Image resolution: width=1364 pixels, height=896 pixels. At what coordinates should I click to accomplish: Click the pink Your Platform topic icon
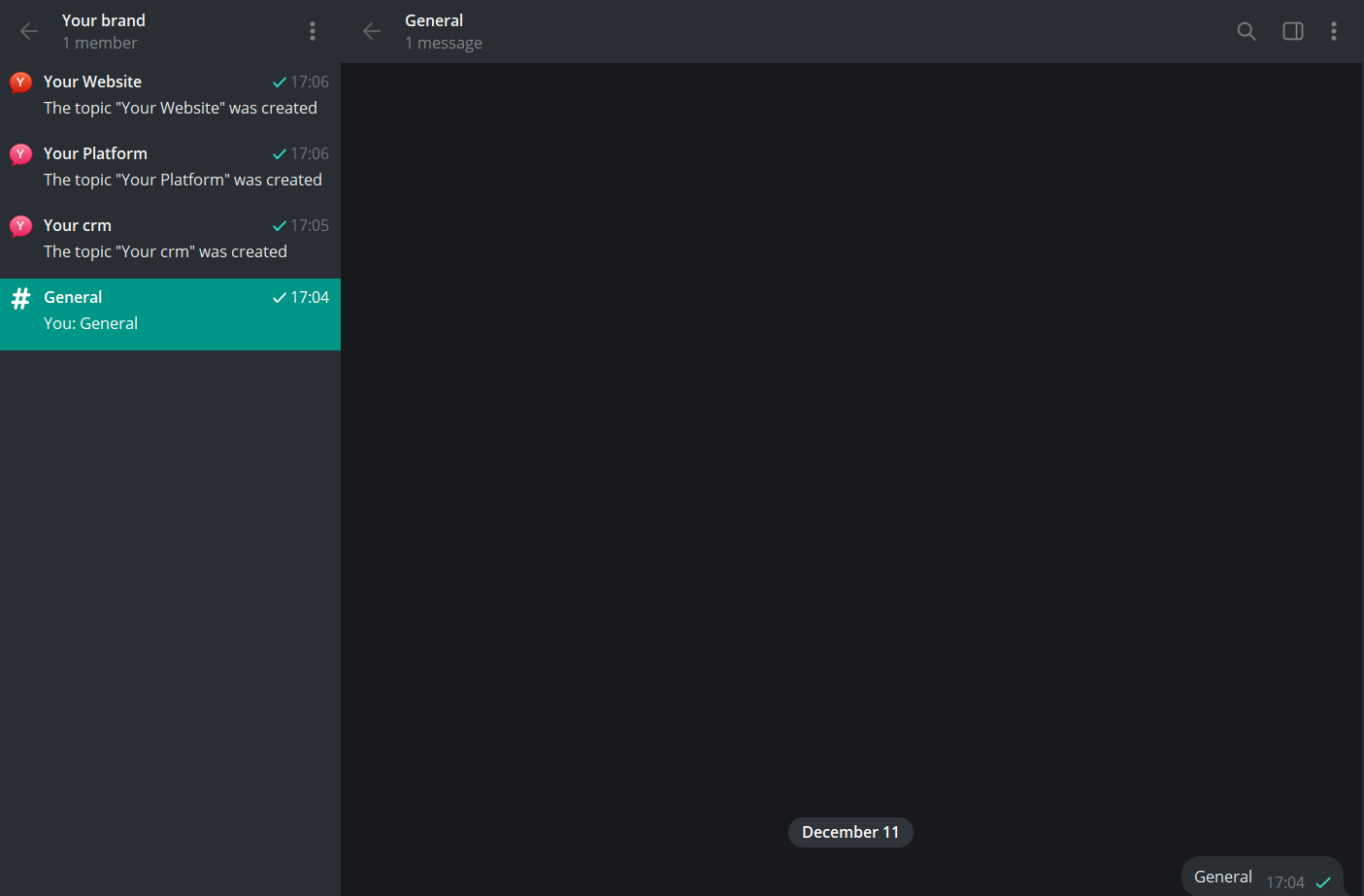20,154
